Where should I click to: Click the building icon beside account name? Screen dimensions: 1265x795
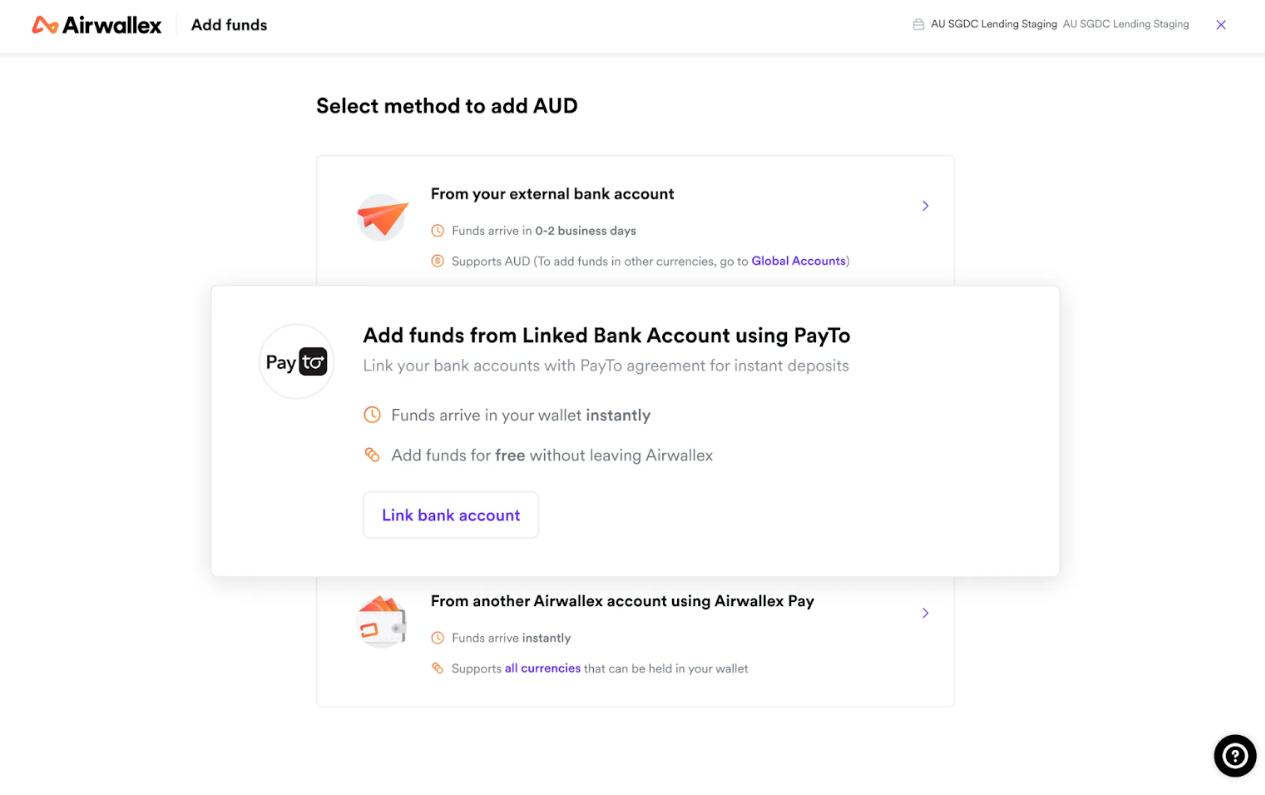[x=918, y=25]
